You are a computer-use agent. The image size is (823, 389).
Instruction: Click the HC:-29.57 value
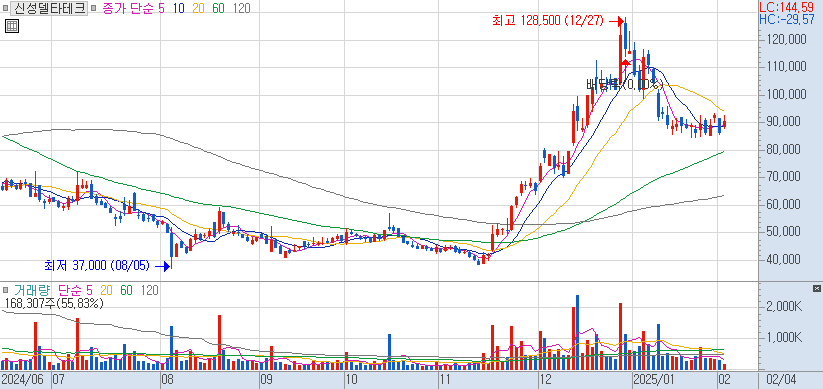click(787, 19)
